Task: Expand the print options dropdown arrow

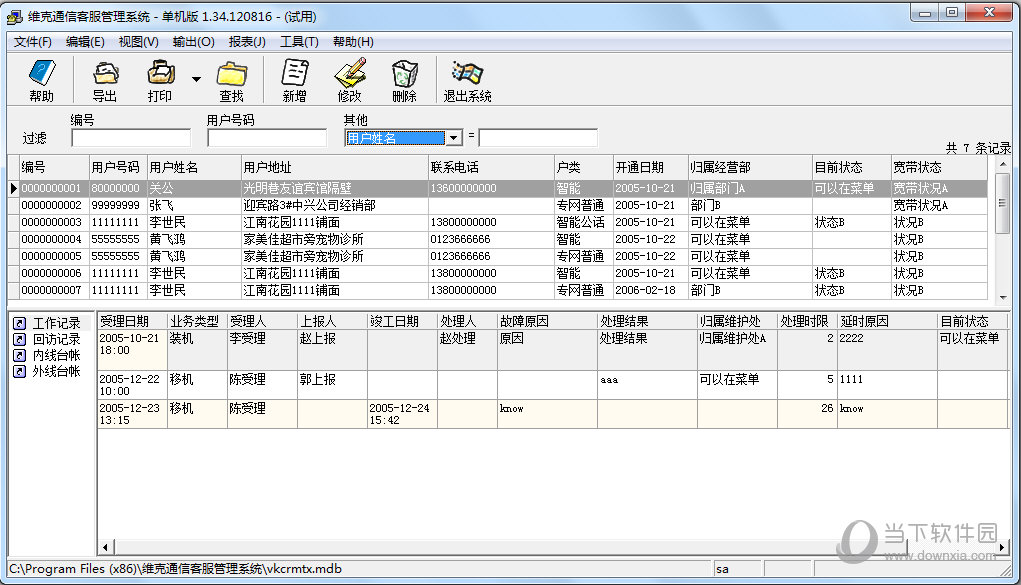Action: click(x=196, y=79)
